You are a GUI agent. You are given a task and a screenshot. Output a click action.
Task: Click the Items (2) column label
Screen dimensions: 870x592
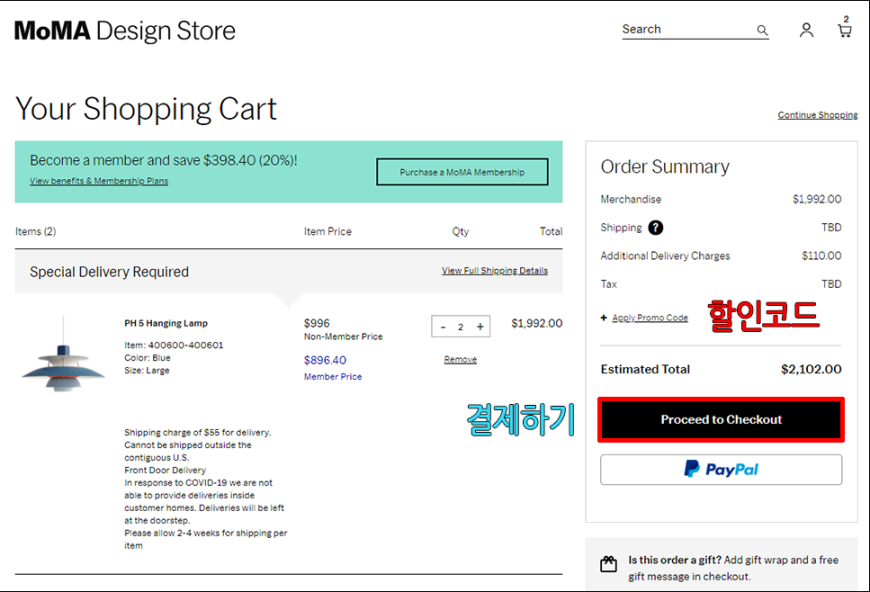tap(36, 231)
